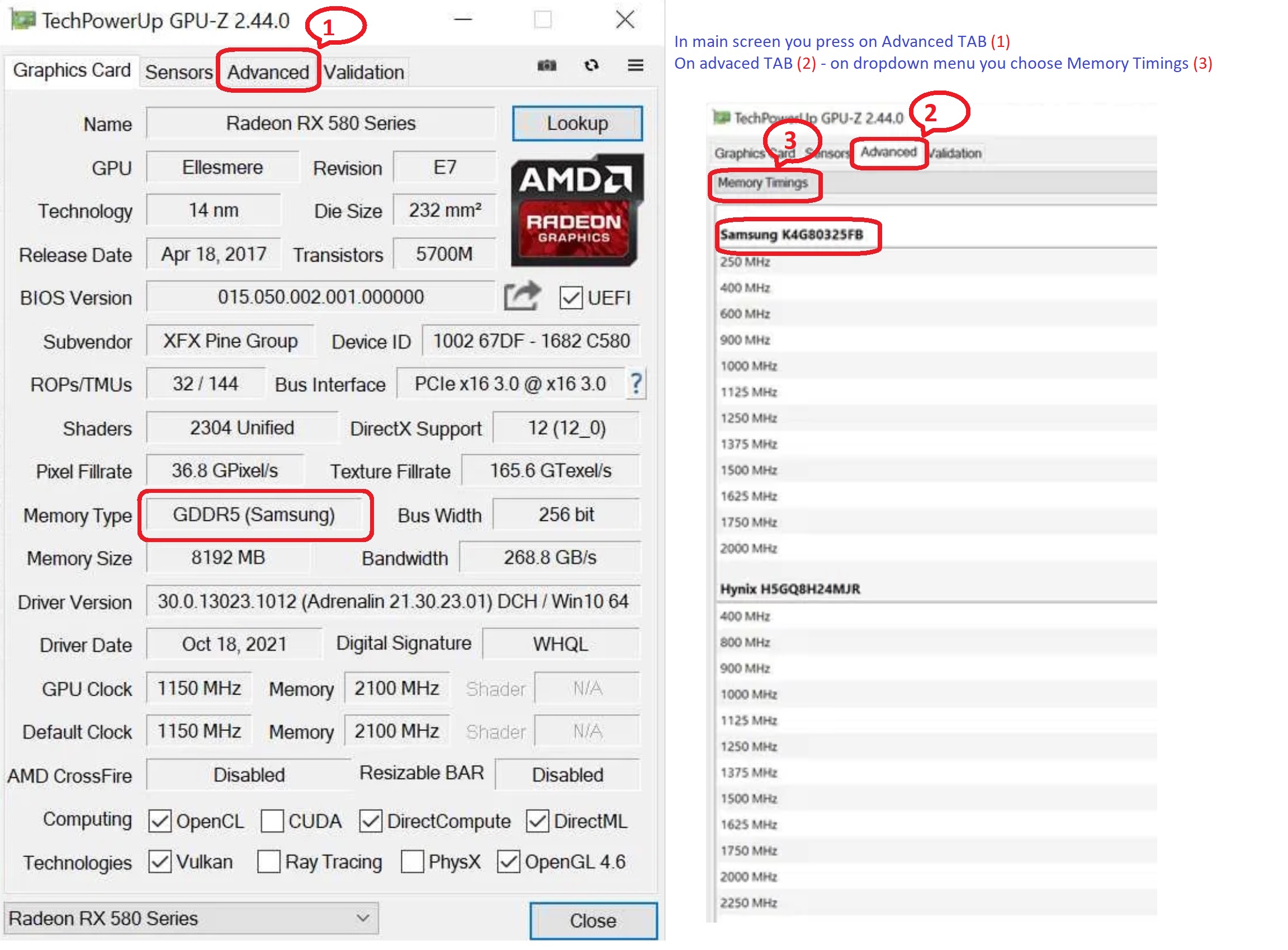This screenshot has width=1288, height=950.
Task: Switch to the Sensors tab
Action: point(179,73)
